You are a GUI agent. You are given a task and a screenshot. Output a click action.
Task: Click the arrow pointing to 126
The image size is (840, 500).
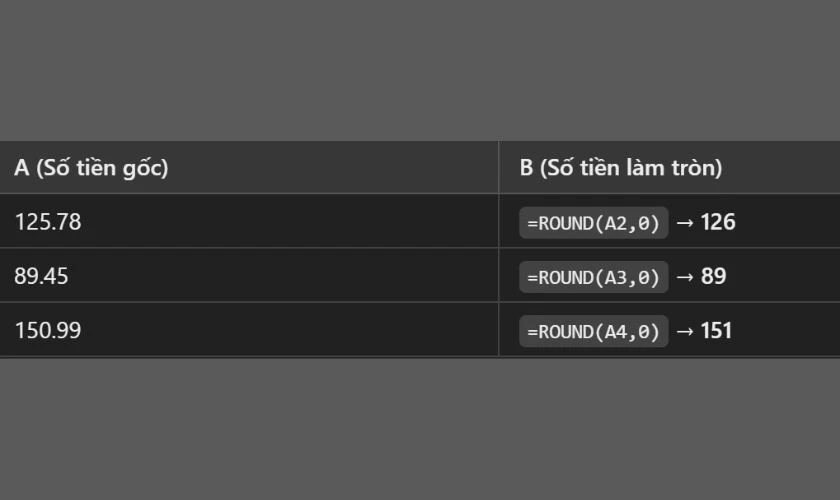(x=685, y=222)
